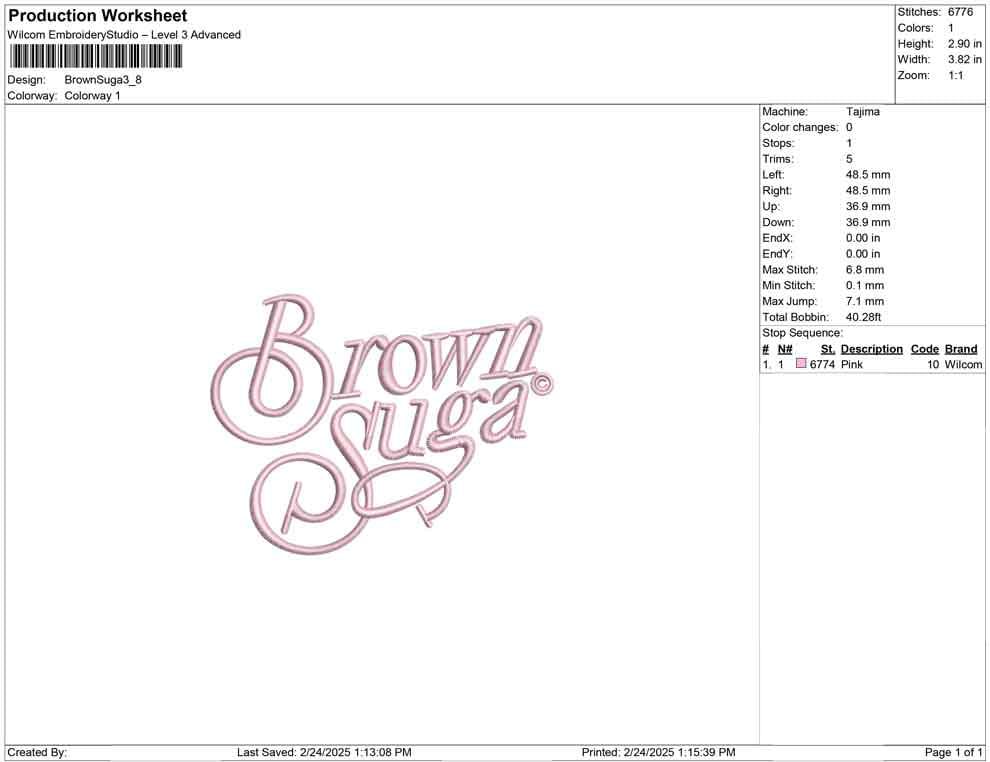Click the Colorway 1 label
Image resolution: width=990 pixels, height=762 pixels.
coord(92,96)
